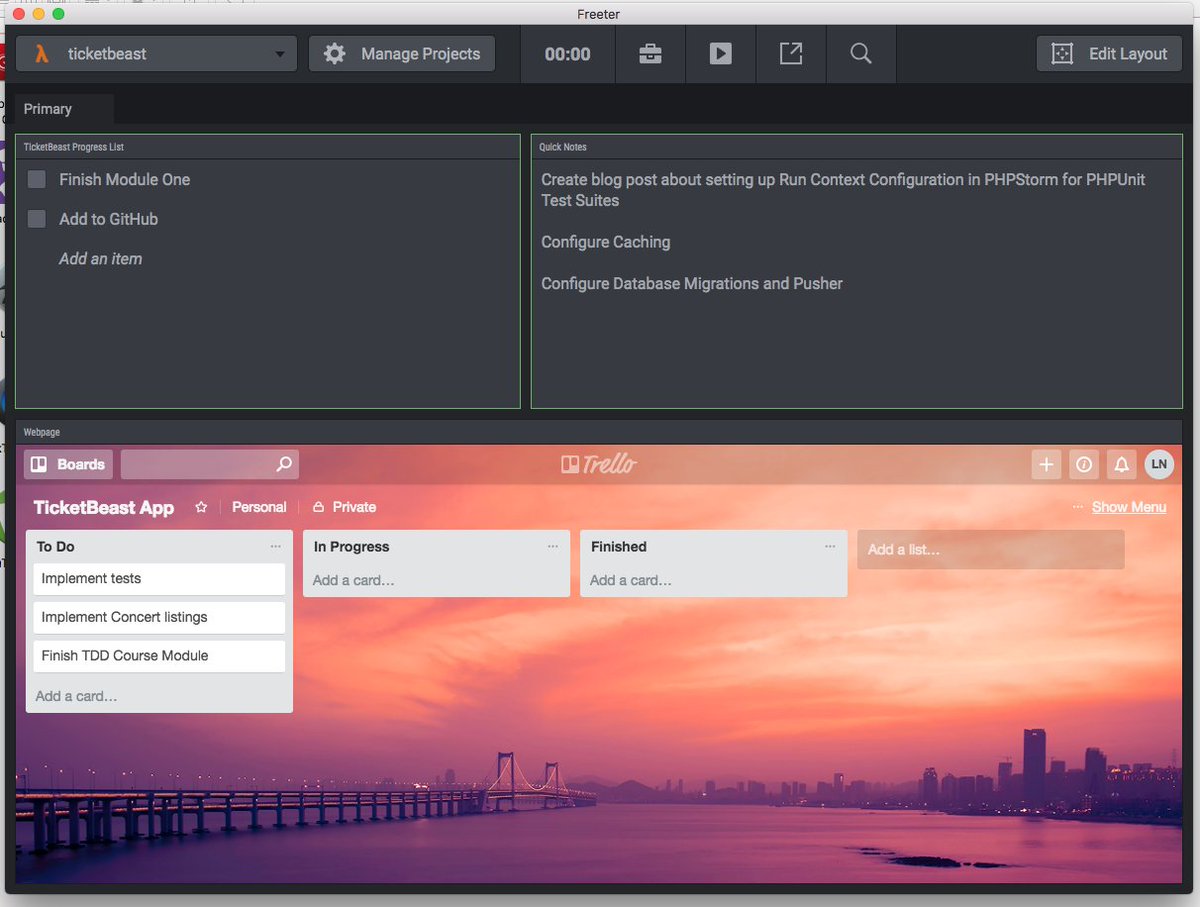The height and width of the screenshot is (907, 1200).
Task: Star the TicketBeast App board
Action: (201, 507)
